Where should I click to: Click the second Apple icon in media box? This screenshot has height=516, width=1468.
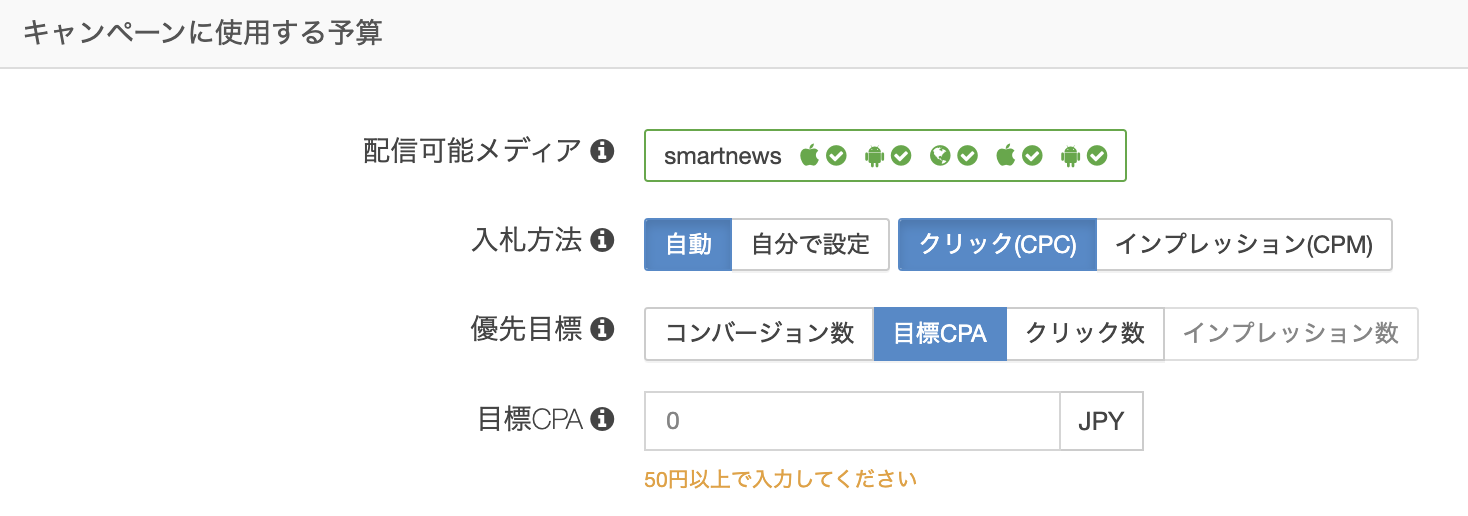pos(1005,156)
